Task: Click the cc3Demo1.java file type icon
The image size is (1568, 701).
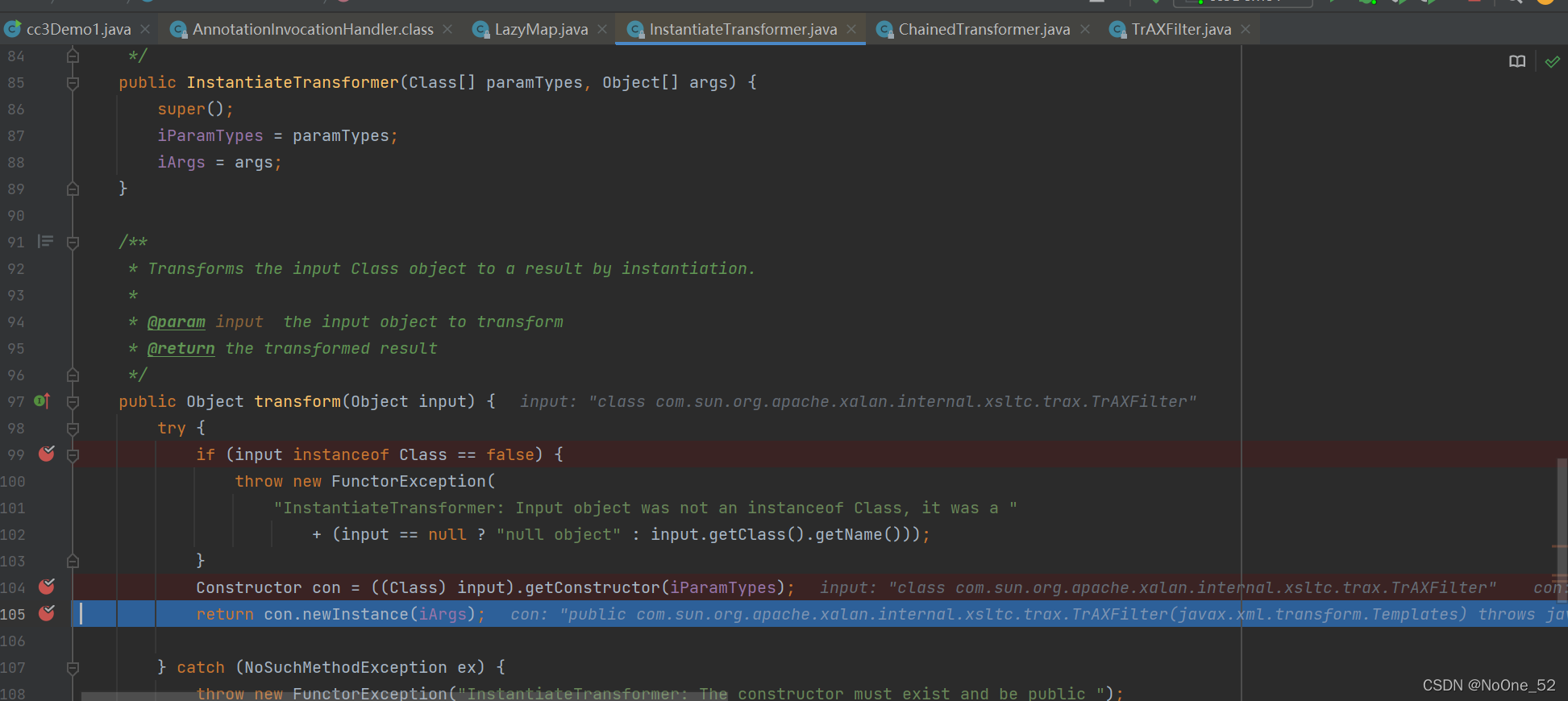Action: 12,30
